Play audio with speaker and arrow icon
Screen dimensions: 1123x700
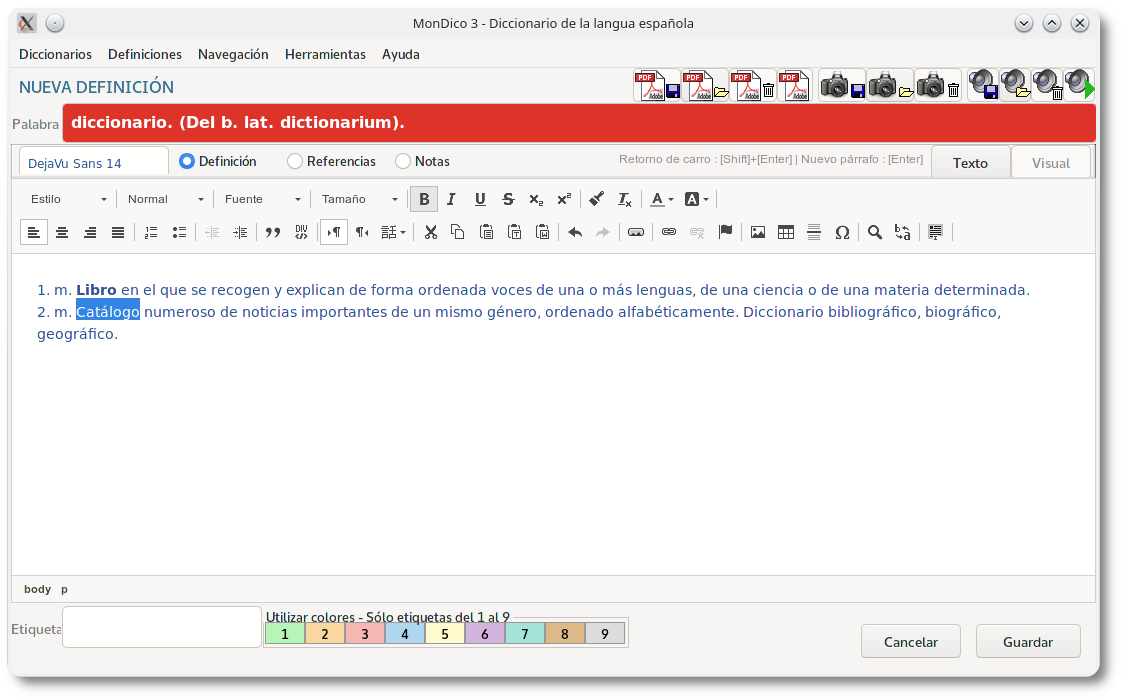click(1079, 85)
